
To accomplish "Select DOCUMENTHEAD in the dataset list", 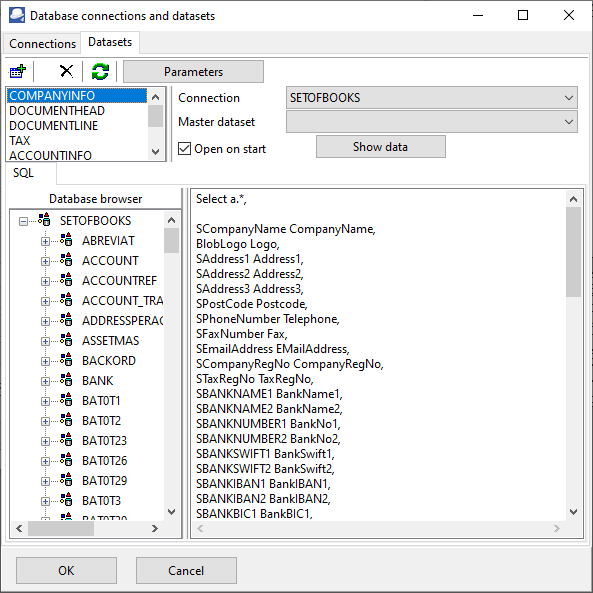I will tap(77, 111).
